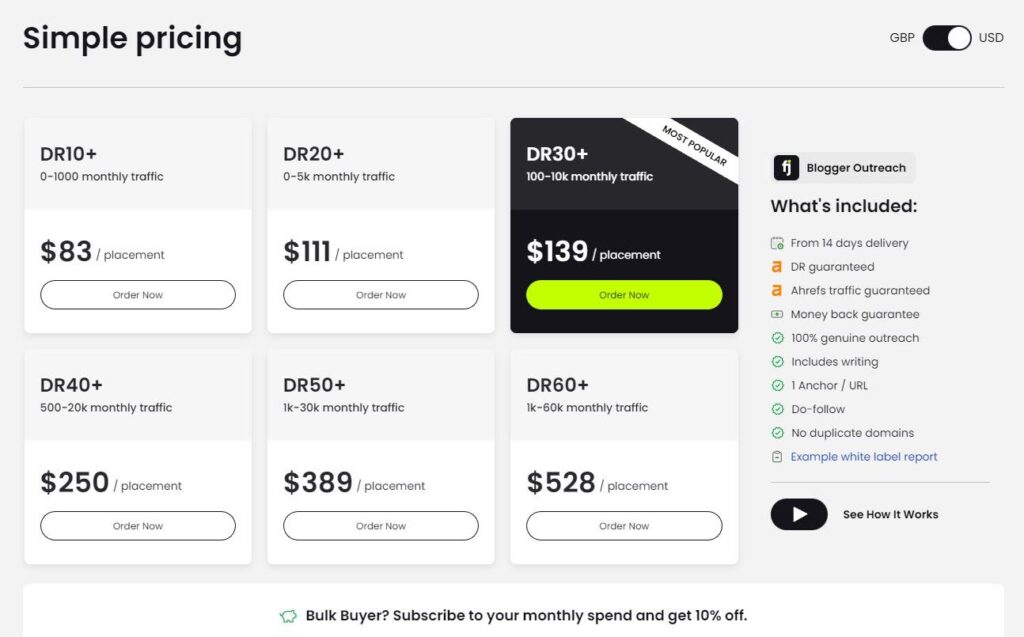The image size is (1024, 637).
Task: Click the Blogger Outreach logo icon
Action: 786,168
